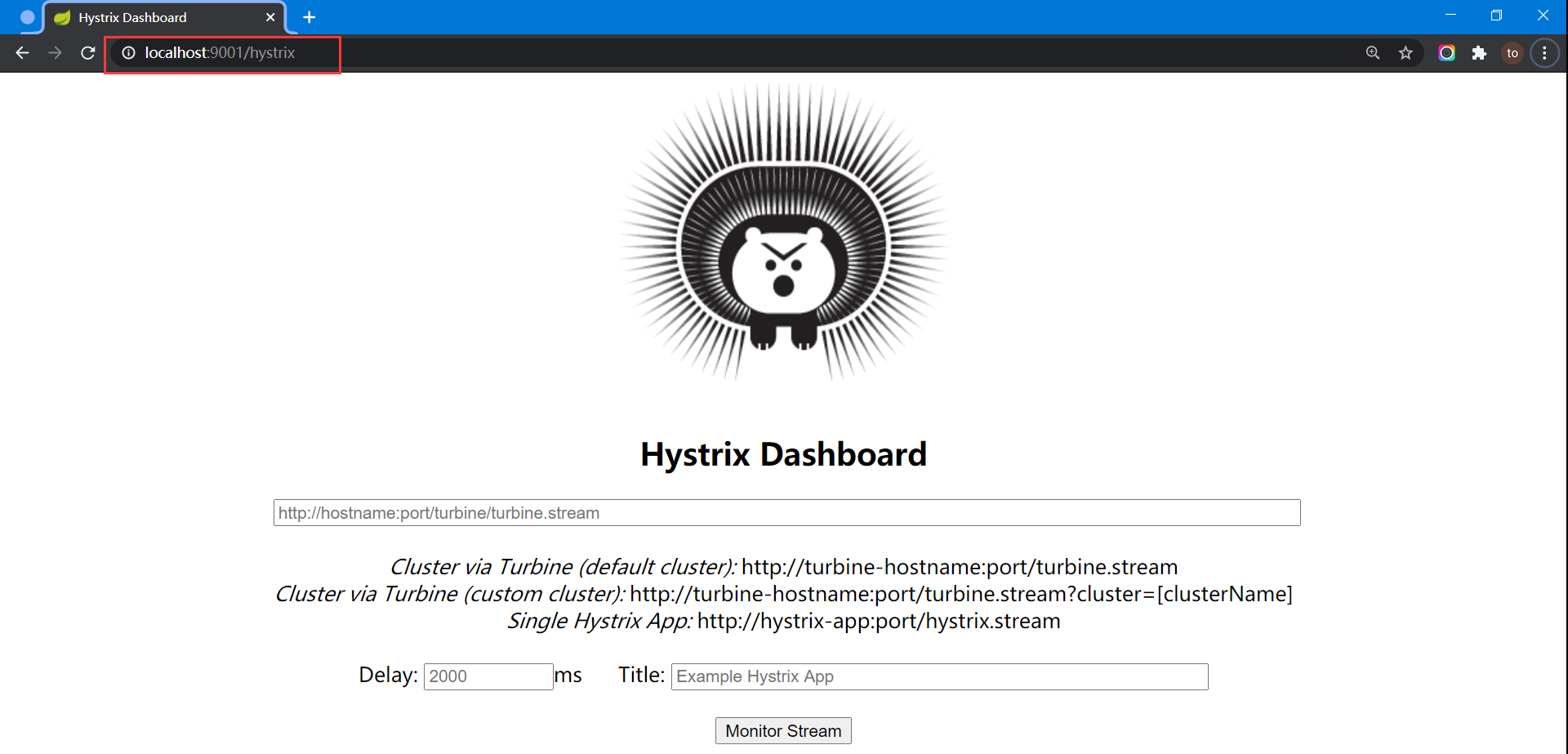
Task: Click the blue circle icon left of tabs
Action: [27, 17]
